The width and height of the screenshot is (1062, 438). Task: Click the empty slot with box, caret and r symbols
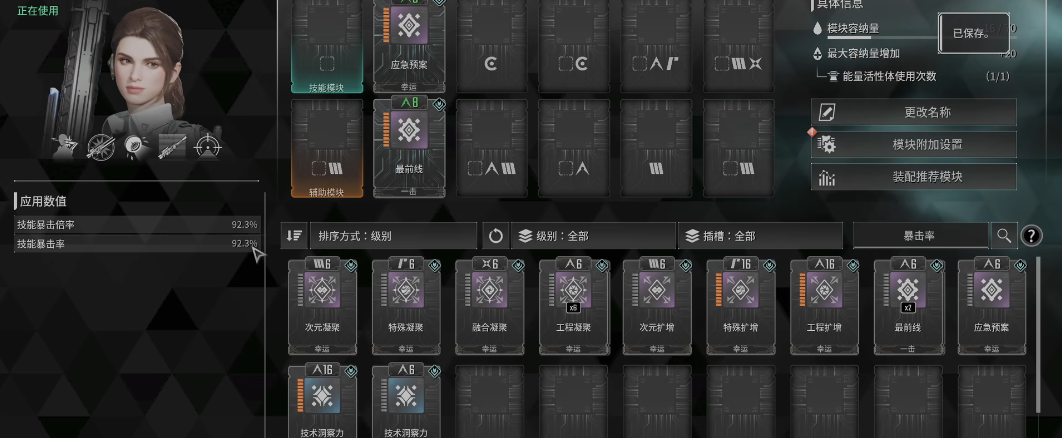(x=656, y=45)
